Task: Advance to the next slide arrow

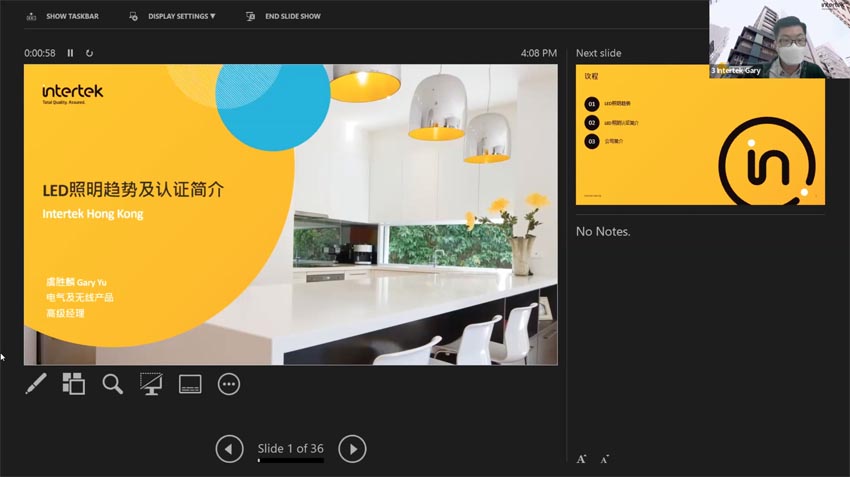Action: click(352, 449)
